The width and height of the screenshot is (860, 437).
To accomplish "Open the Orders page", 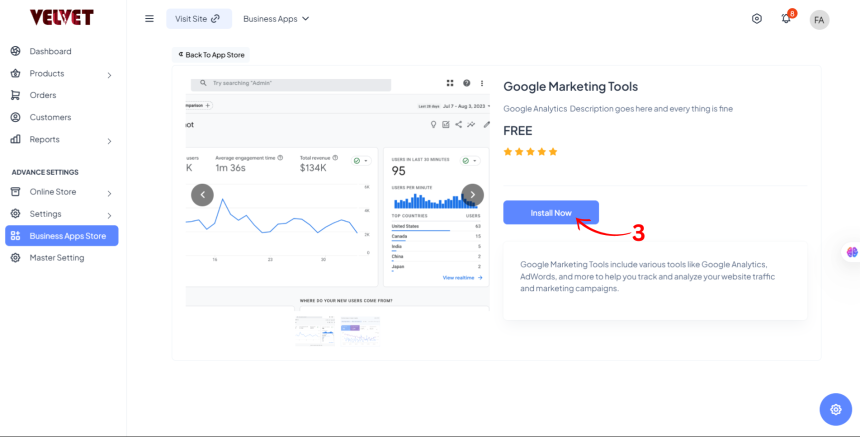I will point(43,95).
